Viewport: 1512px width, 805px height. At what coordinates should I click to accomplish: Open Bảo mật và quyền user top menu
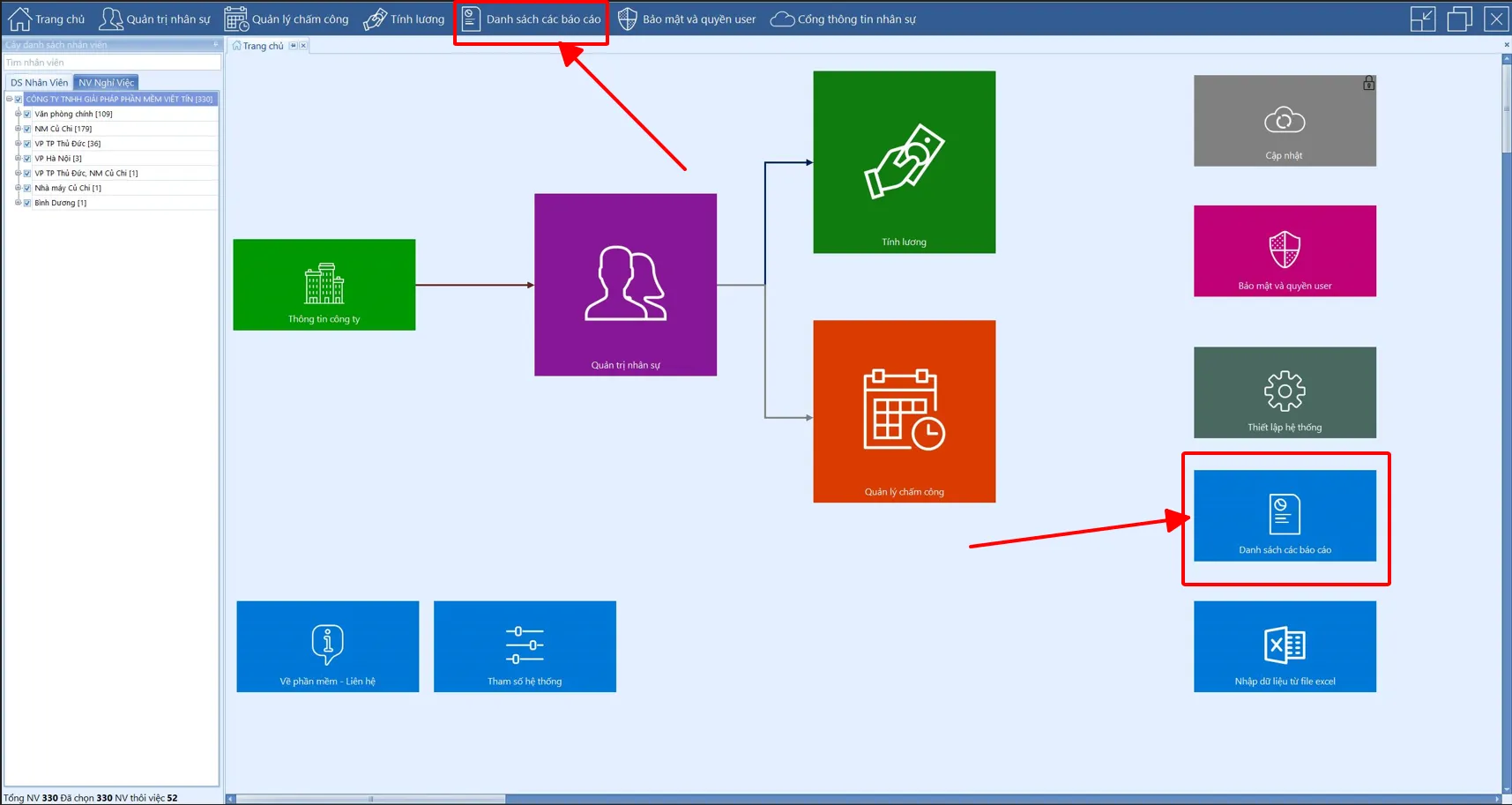(x=687, y=19)
